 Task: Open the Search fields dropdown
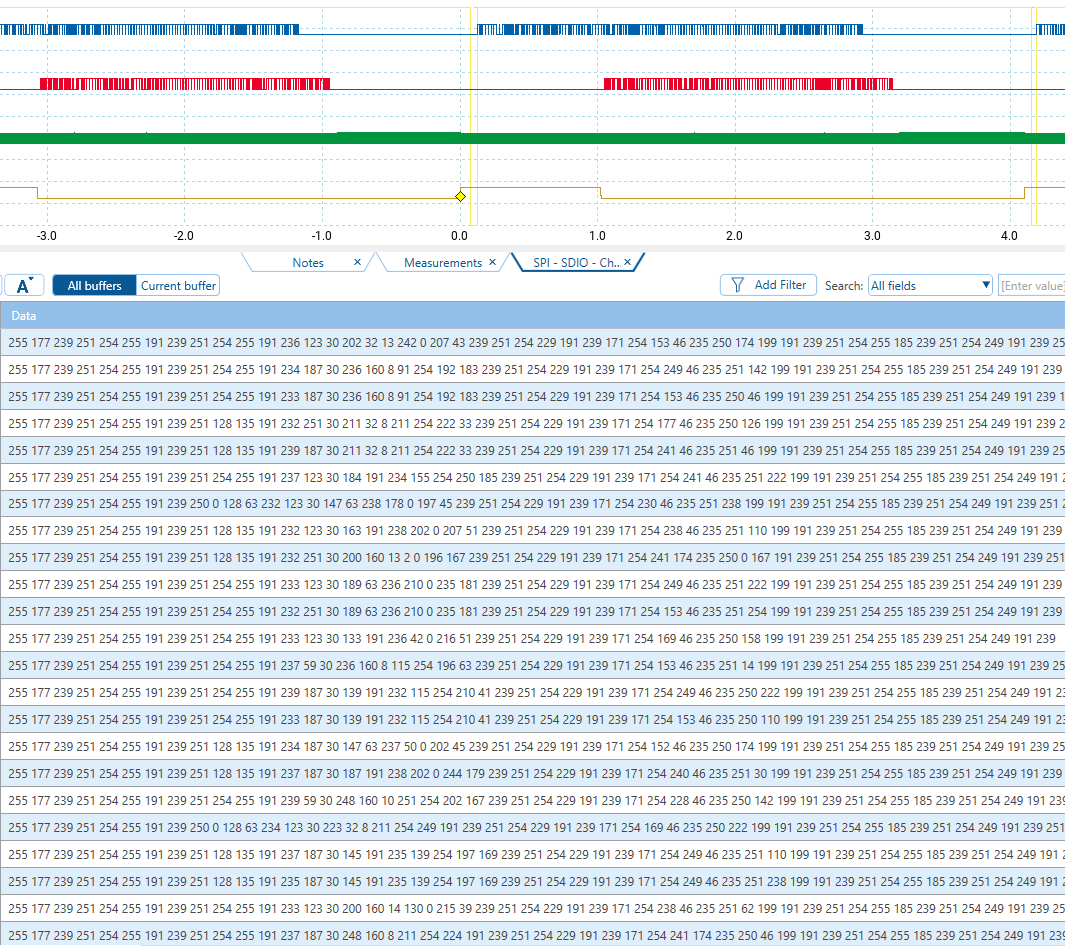929,286
